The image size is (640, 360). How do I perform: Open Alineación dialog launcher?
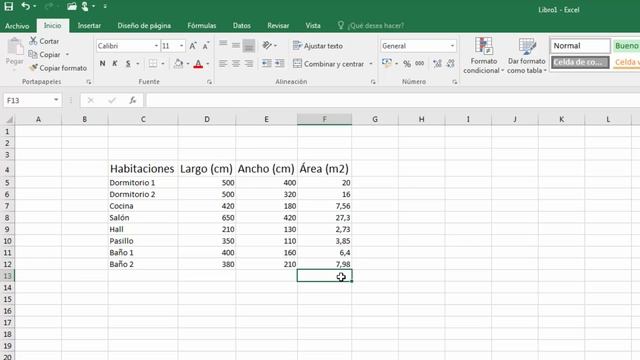(373, 82)
